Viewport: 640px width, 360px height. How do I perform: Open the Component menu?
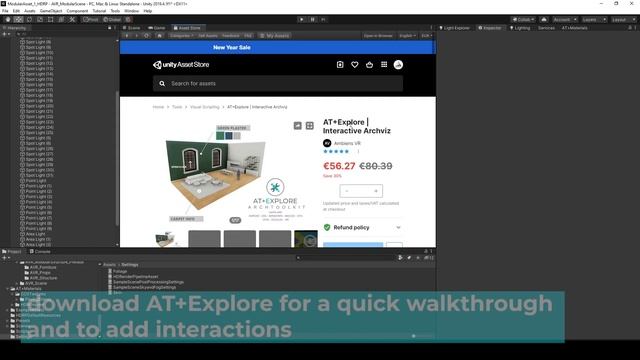(x=77, y=11)
